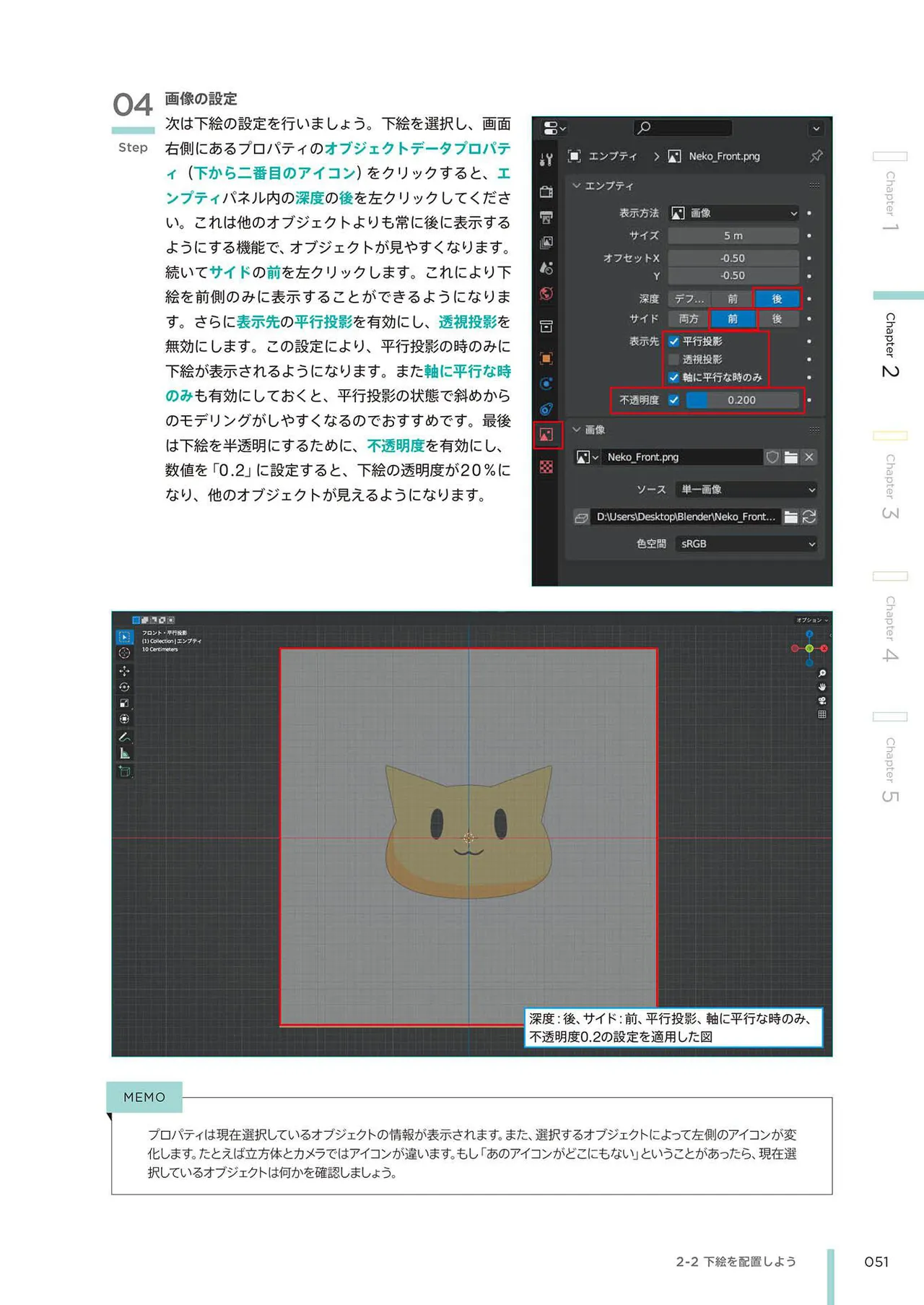Collapse the 画像 panel

tap(577, 430)
